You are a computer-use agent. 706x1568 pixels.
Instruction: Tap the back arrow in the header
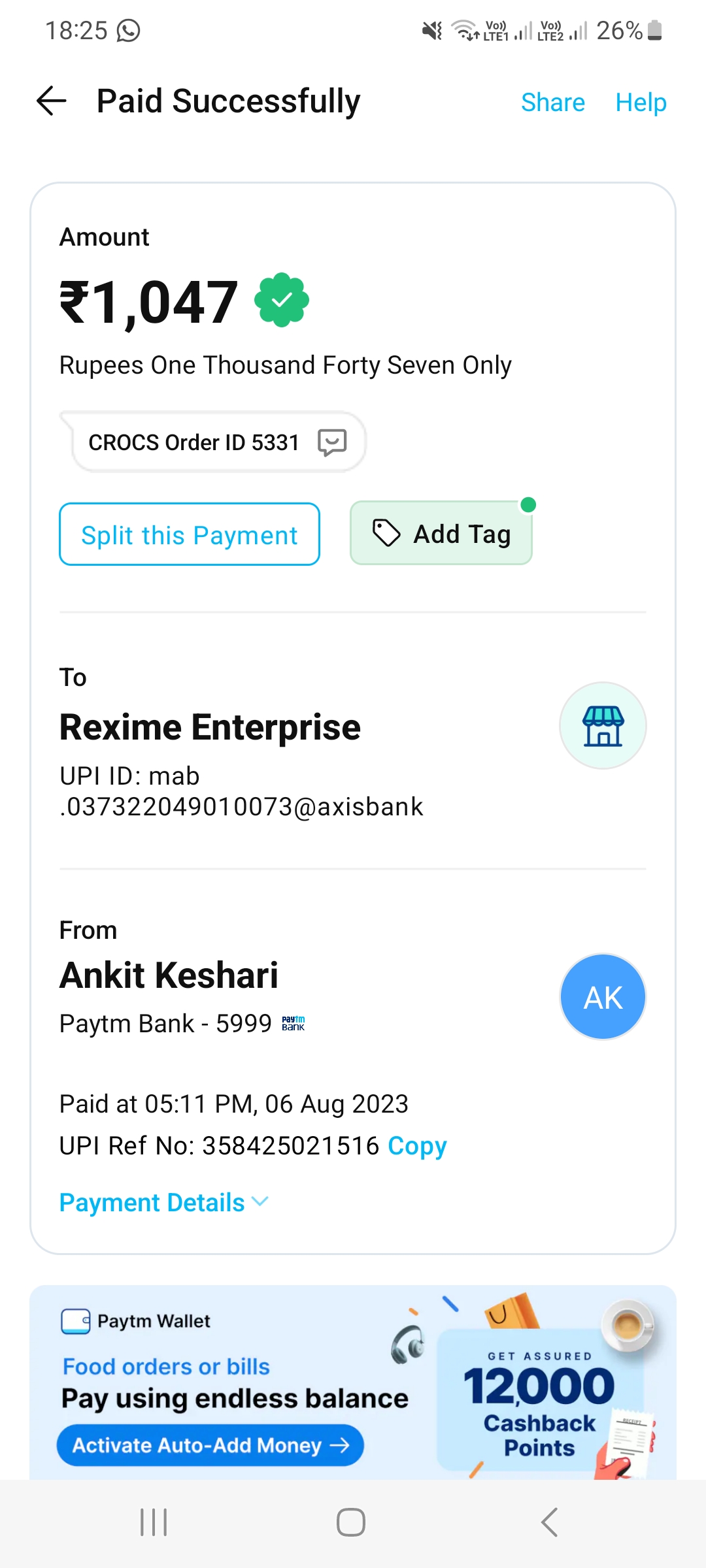[52, 101]
